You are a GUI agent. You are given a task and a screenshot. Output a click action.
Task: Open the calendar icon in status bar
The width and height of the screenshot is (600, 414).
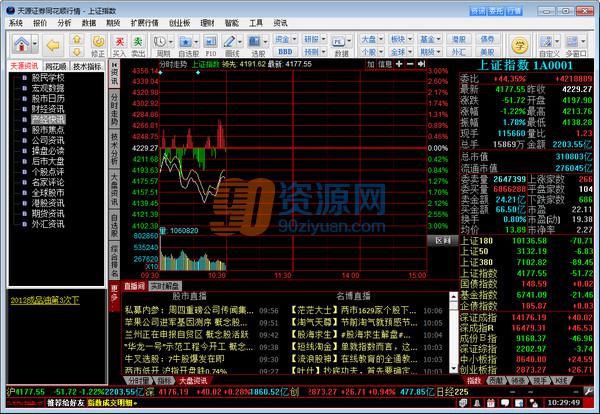[x=491, y=403]
